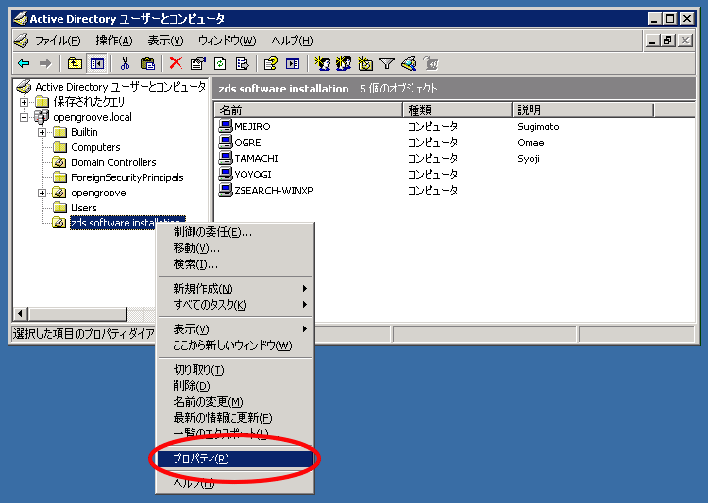The image size is (708, 503).
Task: Sort by the 種類 column header
Action: click(x=457, y=110)
